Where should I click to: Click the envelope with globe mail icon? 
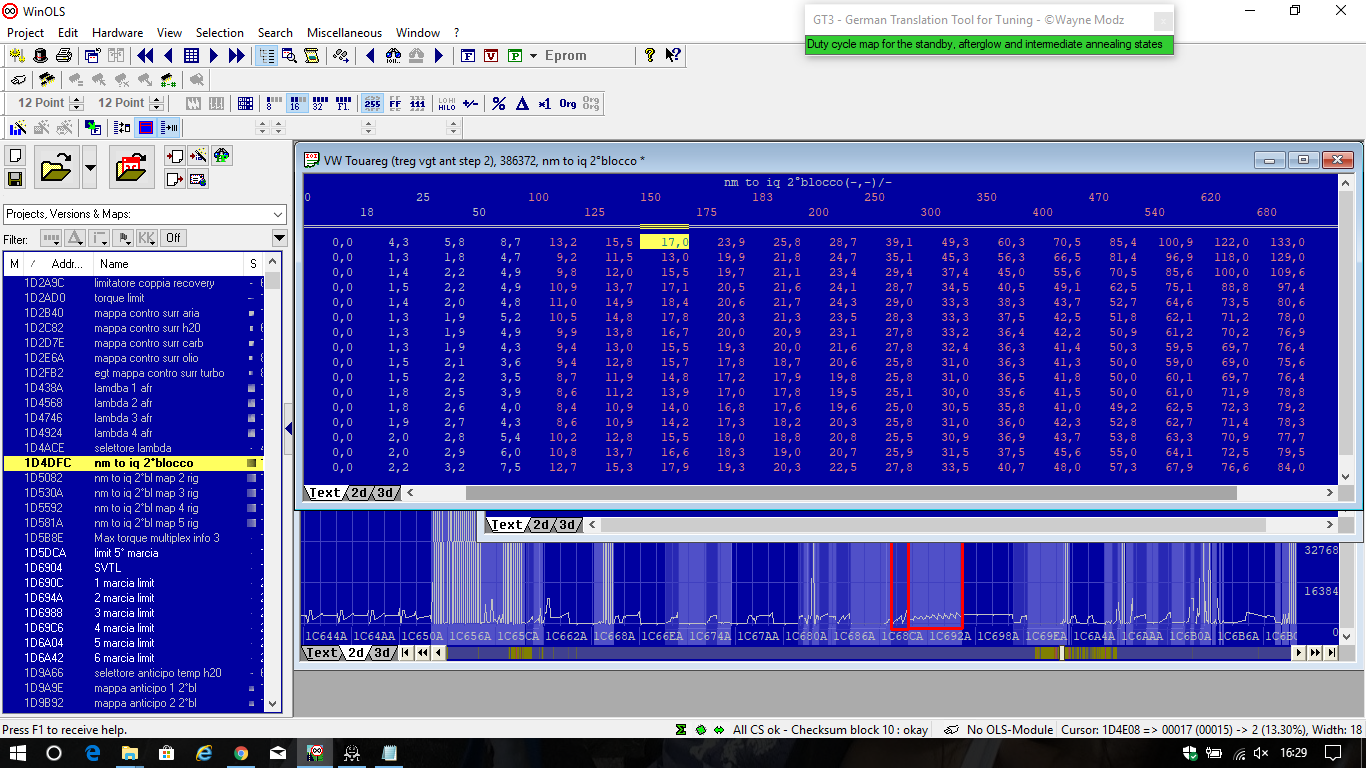pos(198,179)
